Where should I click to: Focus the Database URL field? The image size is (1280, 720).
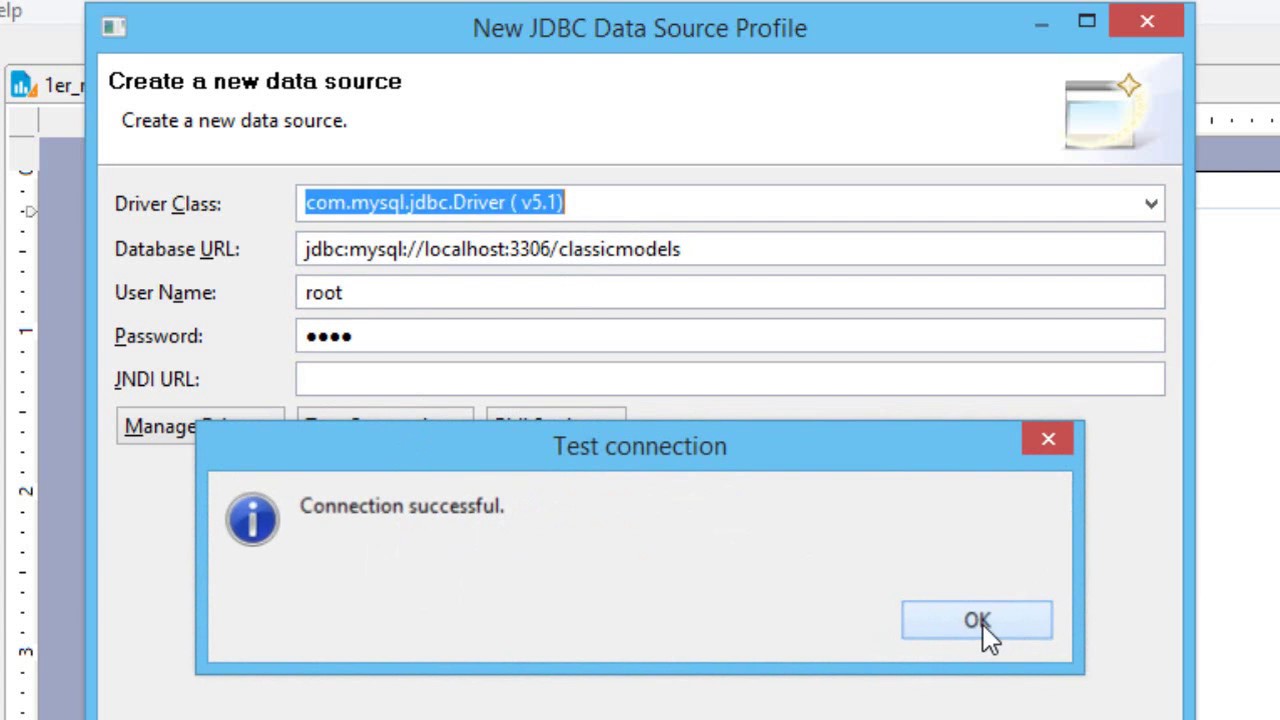(730, 249)
